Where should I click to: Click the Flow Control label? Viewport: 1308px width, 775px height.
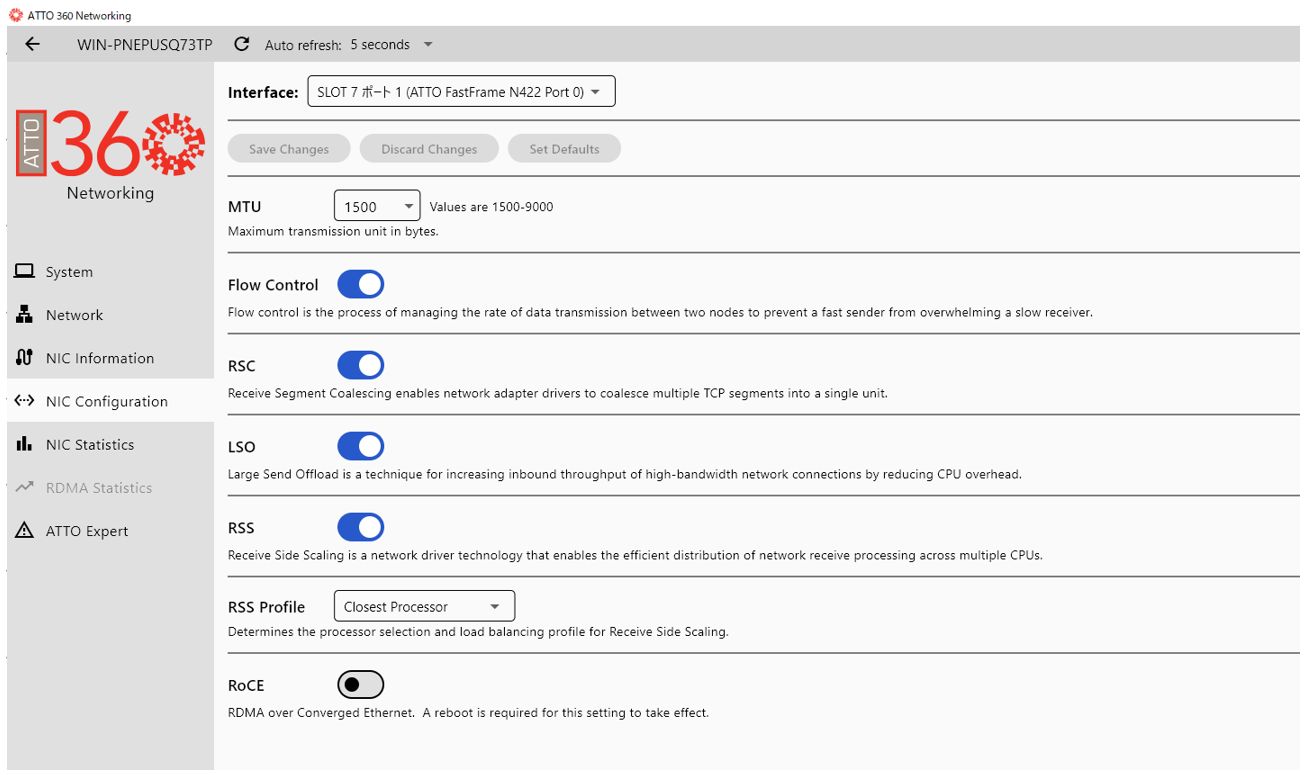[x=273, y=284]
